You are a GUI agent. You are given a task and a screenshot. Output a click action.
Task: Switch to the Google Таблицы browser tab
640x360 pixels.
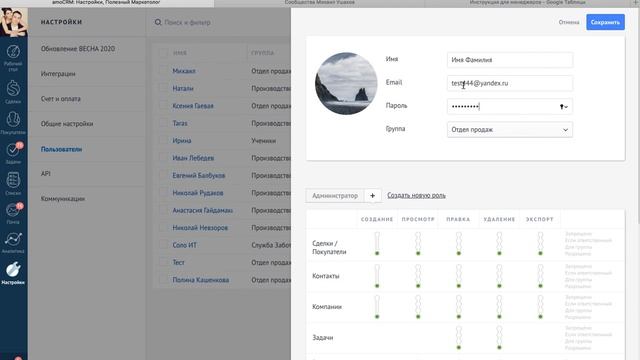527,3
